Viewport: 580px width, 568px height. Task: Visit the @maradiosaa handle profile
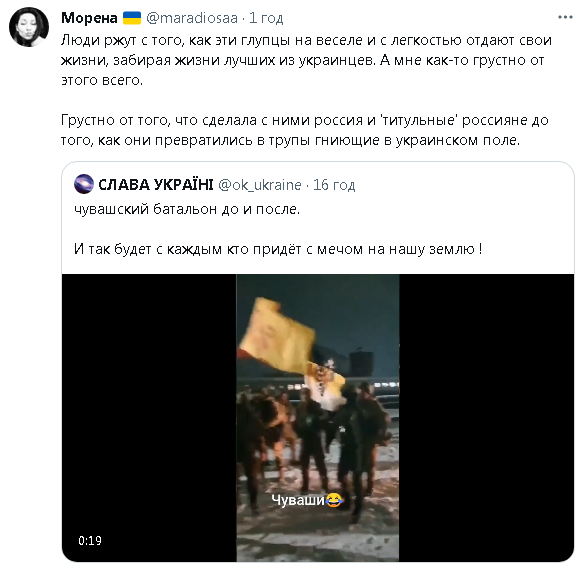(192, 18)
